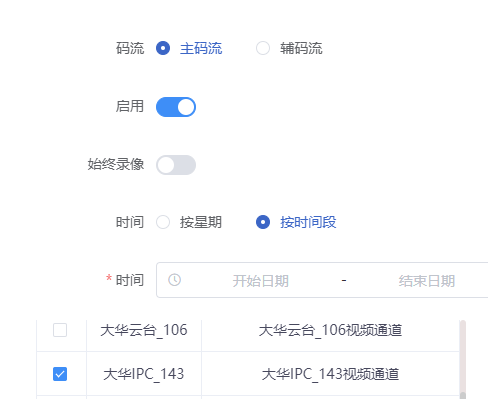
Task: Select the 主码流 radio button circle
Action: (x=163, y=48)
